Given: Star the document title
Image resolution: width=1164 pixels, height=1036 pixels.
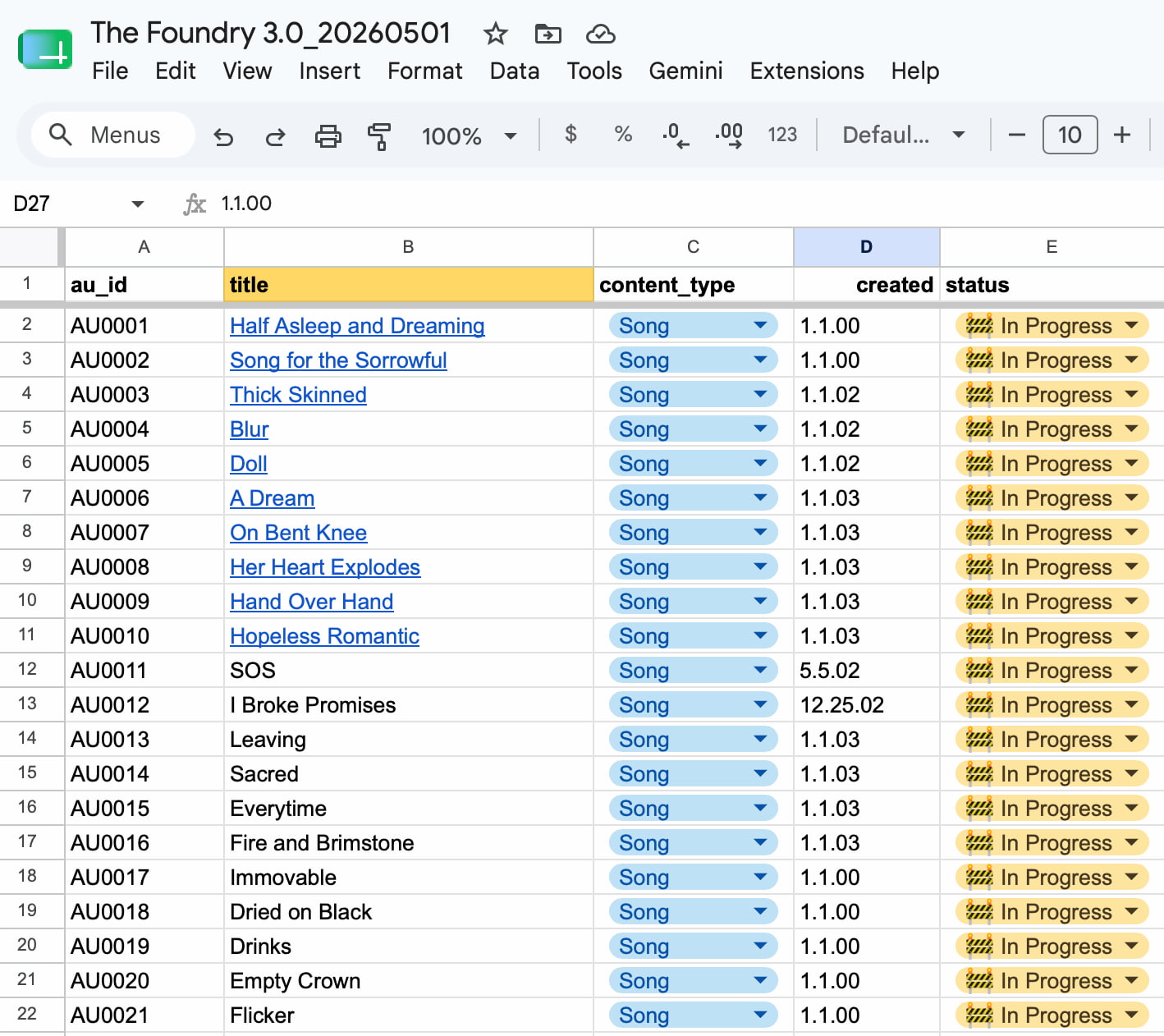Looking at the screenshot, I should point(496,34).
